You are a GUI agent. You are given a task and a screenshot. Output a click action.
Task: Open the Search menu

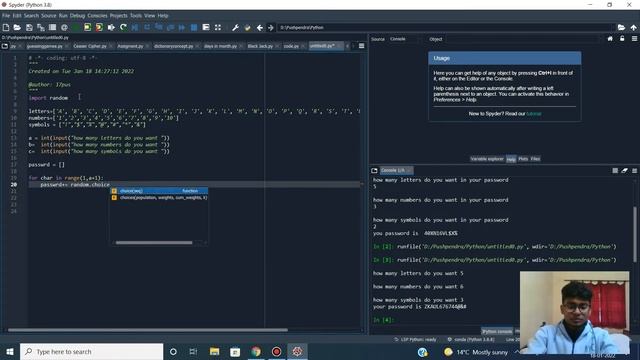click(x=31, y=16)
